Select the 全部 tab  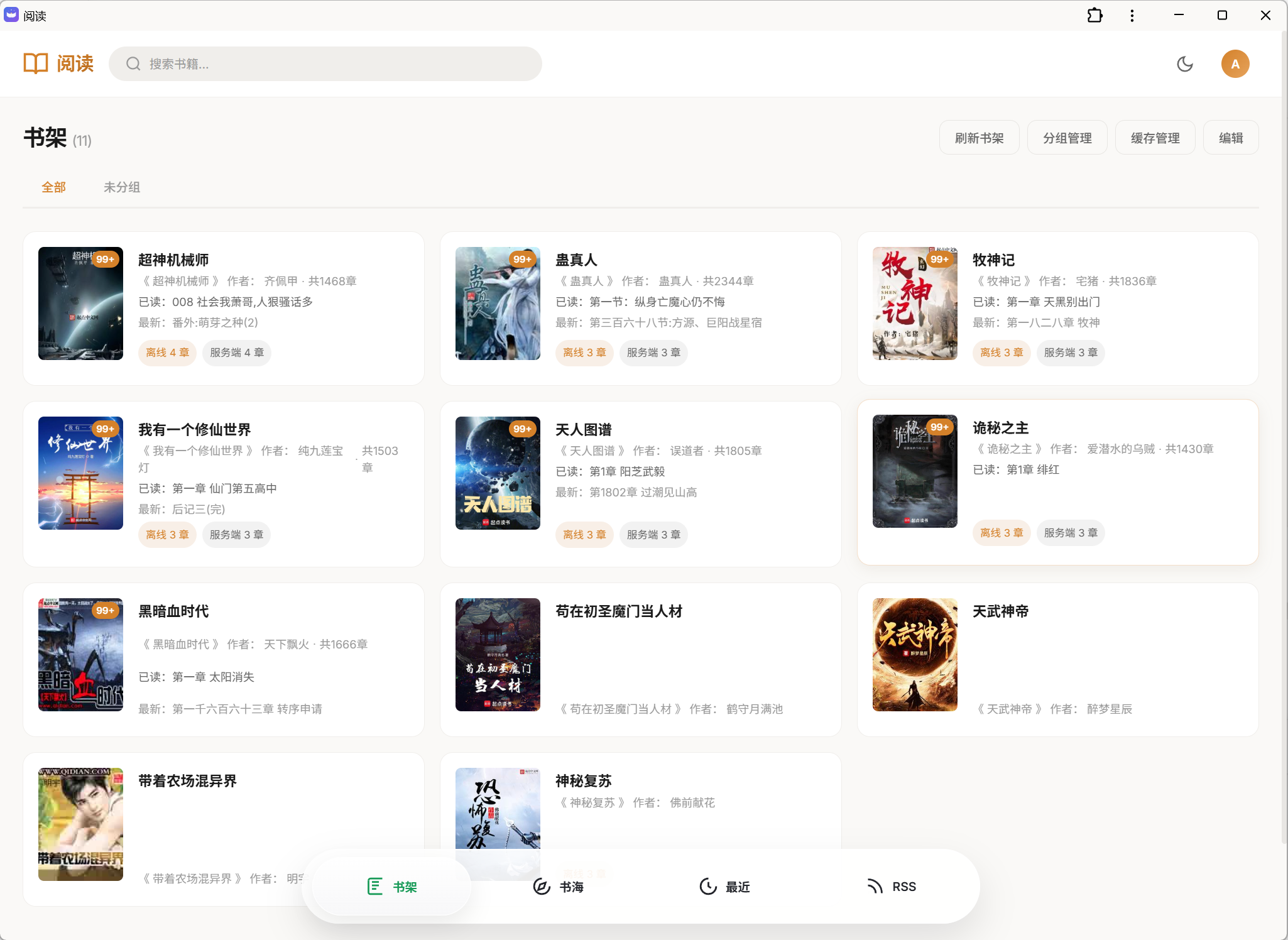pyautogui.click(x=54, y=187)
